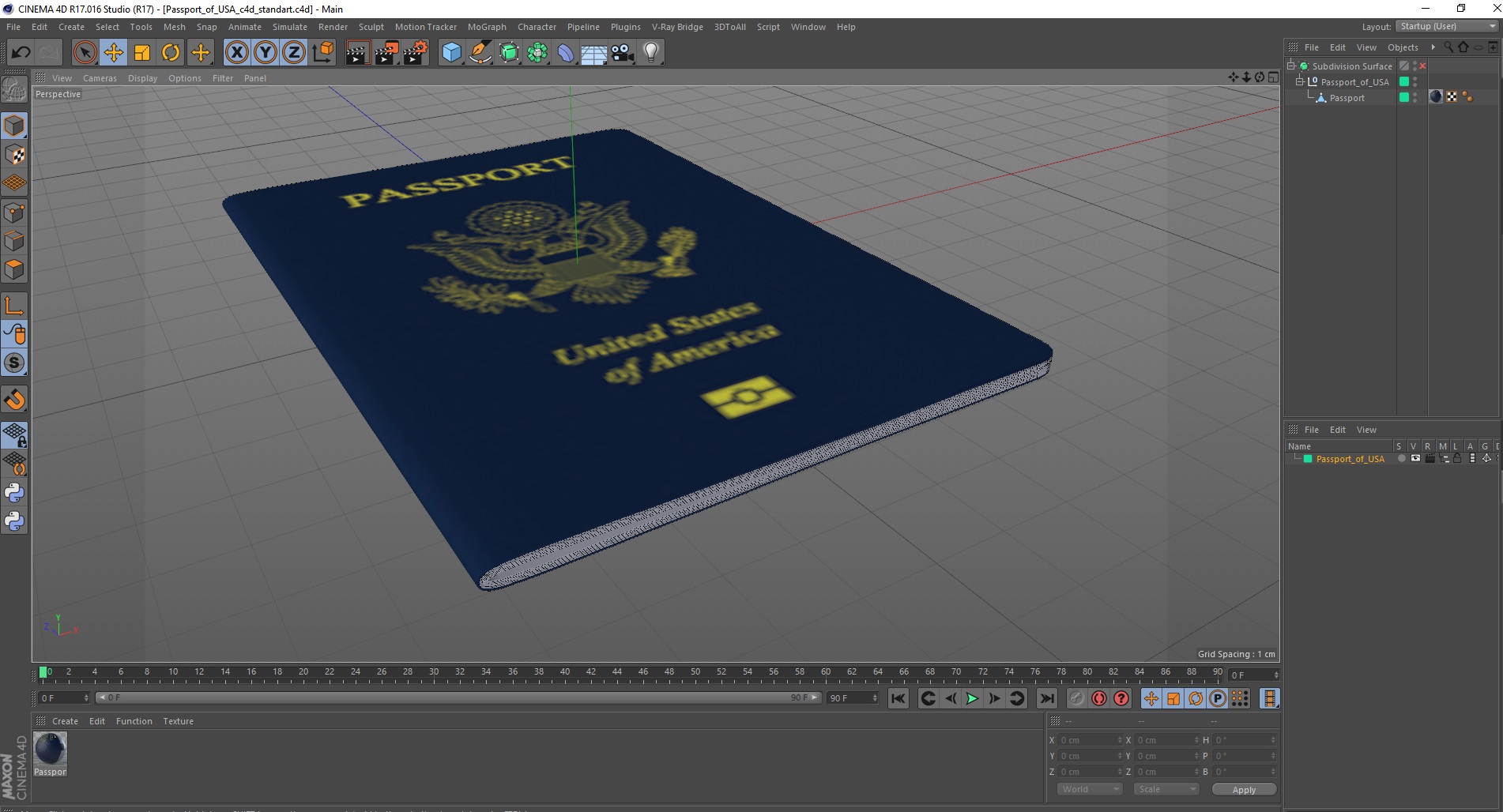Activate the Rotate tool
The height and width of the screenshot is (812, 1503).
(171, 53)
